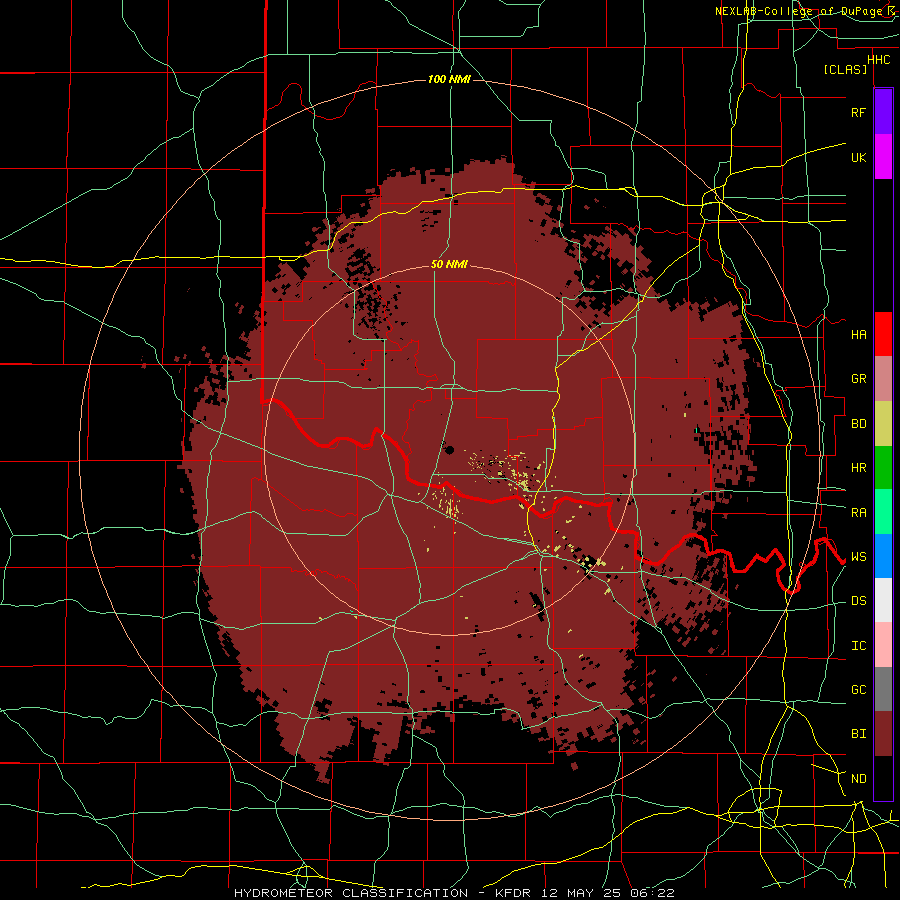The height and width of the screenshot is (900, 900).
Task: Click the UK label in the legend
Action: [x=858, y=157]
